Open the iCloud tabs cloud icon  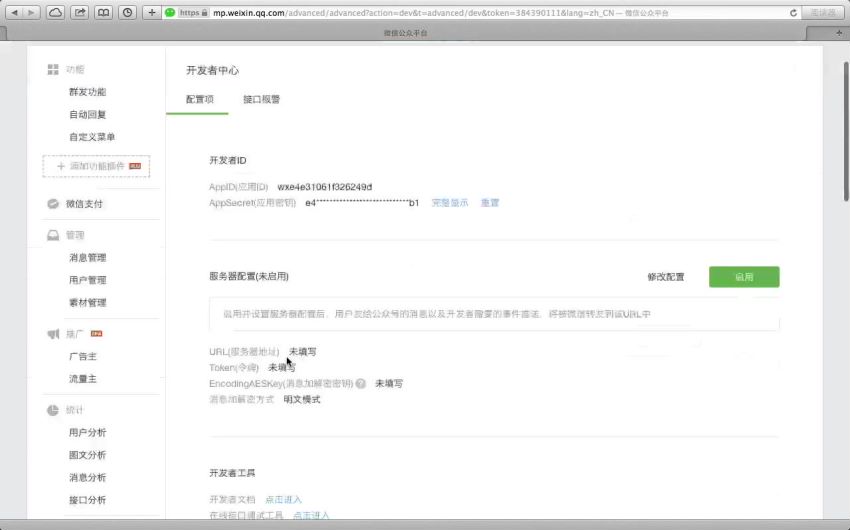point(55,12)
